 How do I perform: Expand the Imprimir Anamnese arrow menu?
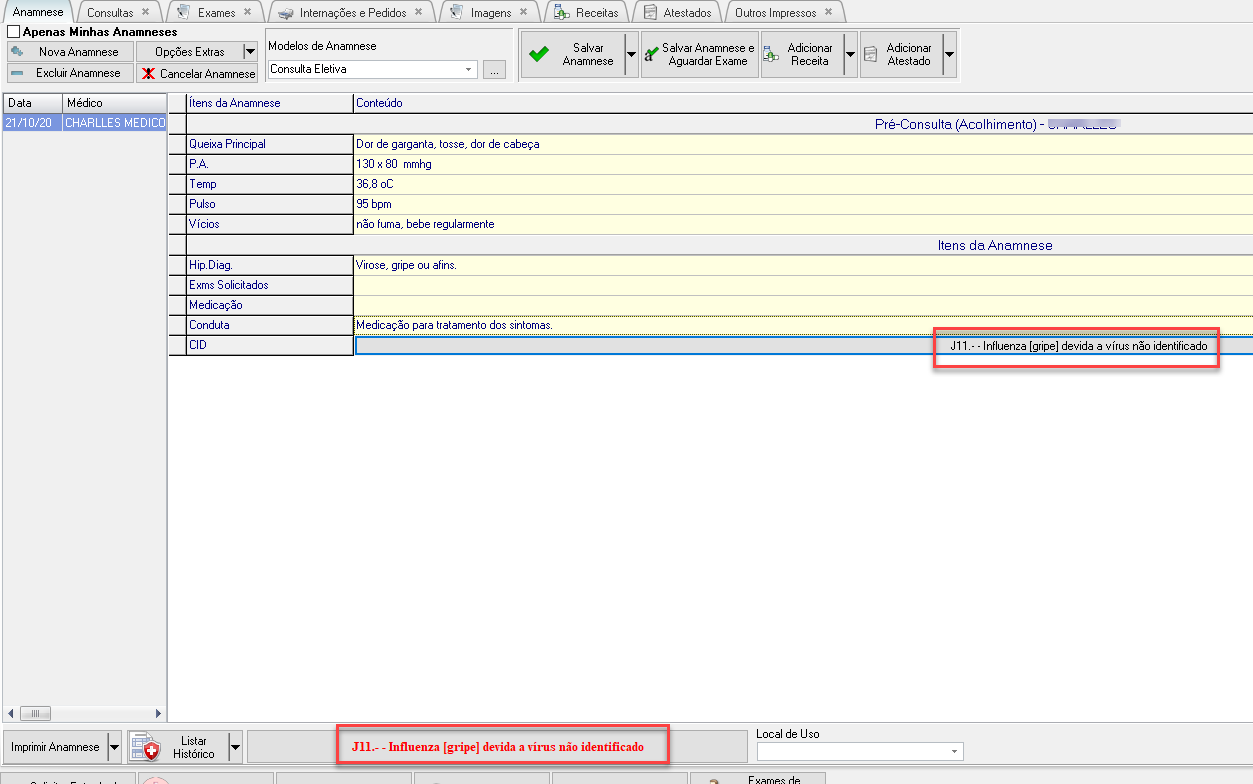point(114,747)
